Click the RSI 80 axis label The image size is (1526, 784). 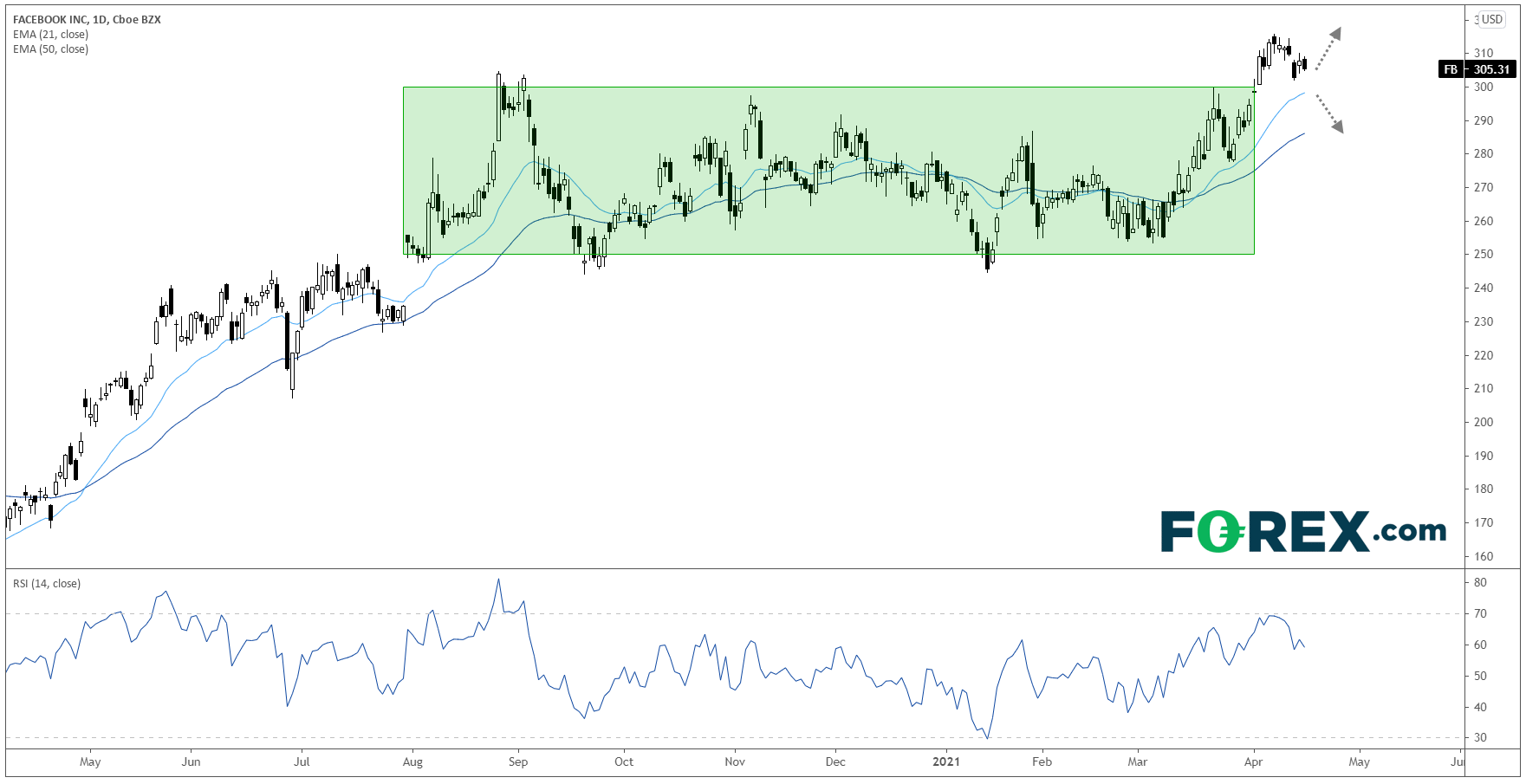pyautogui.click(x=1480, y=582)
